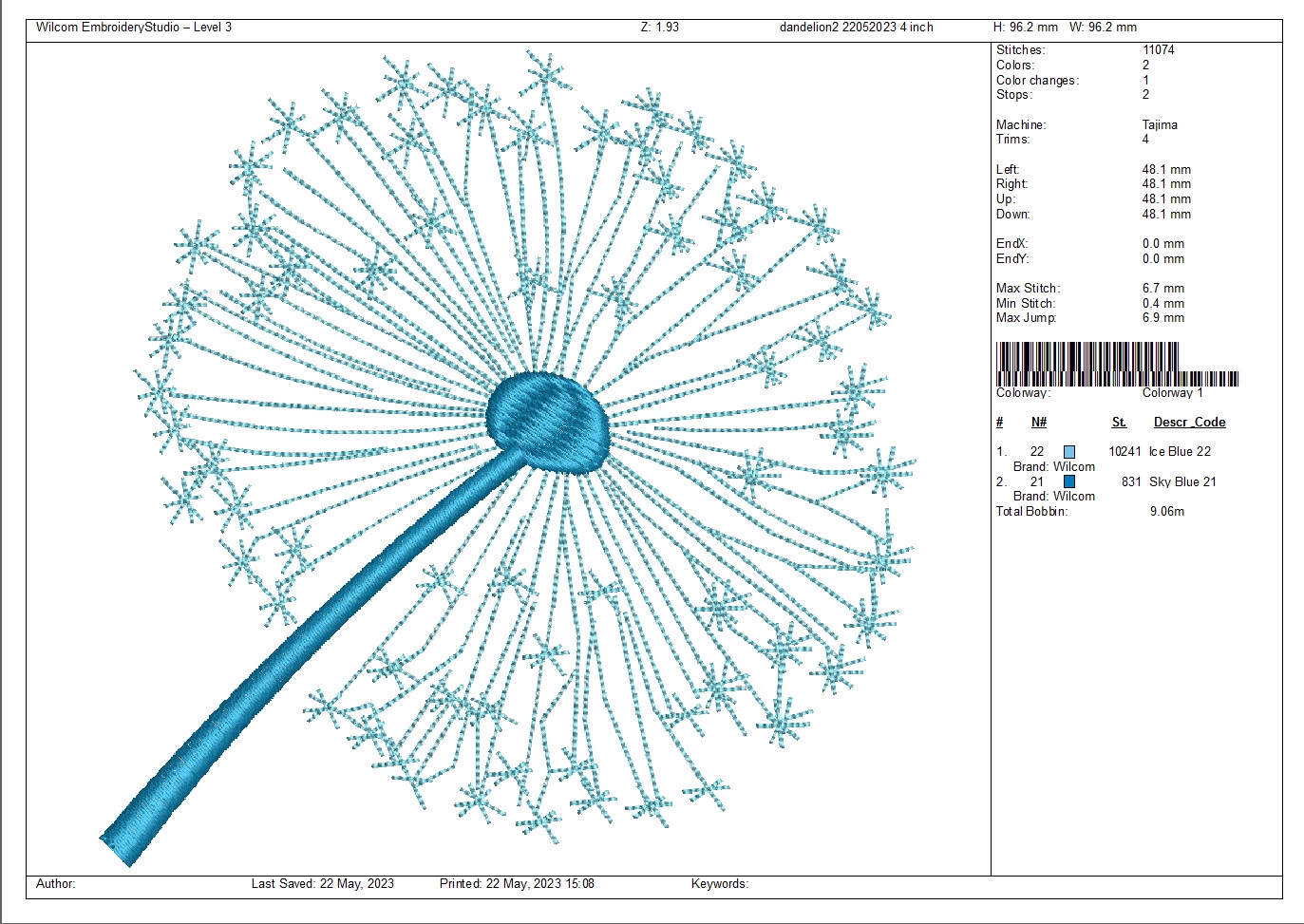Click the Ice Blue 22 color swatch
The image size is (1304, 924).
pyautogui.click(x=1069, y=452)
